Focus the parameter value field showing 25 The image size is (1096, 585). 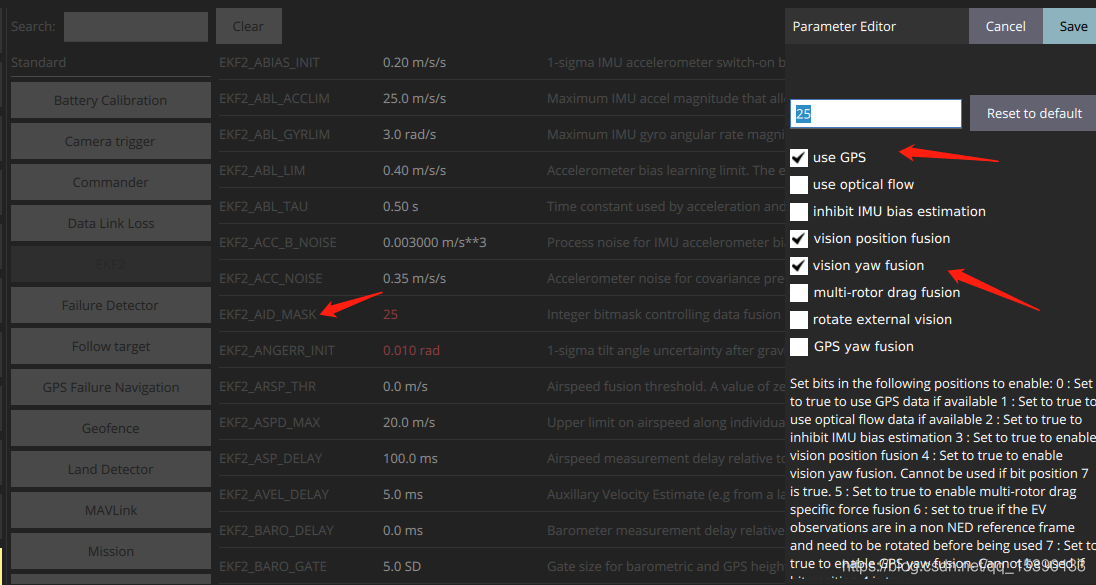pyautogui.click(x=876, y=113)
